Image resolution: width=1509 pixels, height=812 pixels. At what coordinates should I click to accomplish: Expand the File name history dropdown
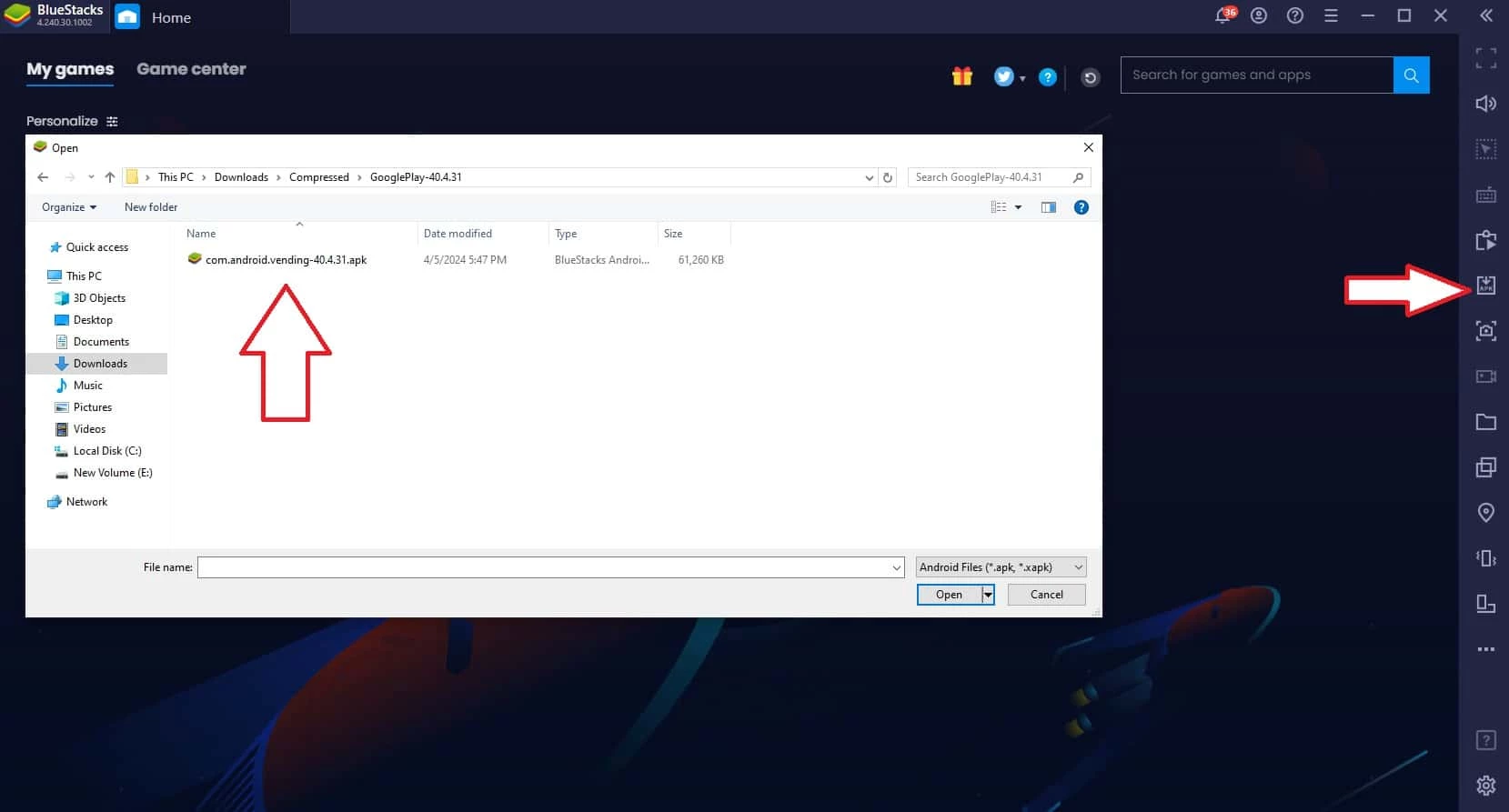(896, 567)
